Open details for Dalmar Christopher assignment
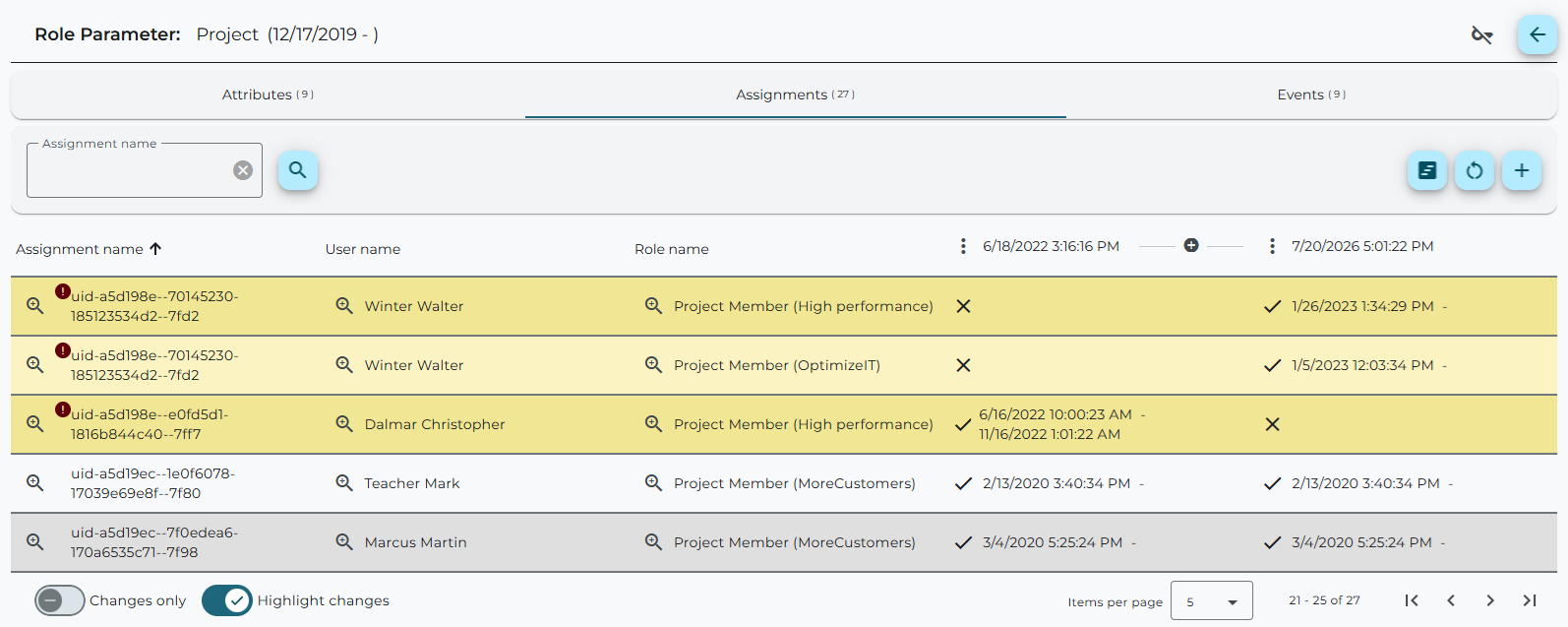The image size is (1568, 627). [35, 424]
